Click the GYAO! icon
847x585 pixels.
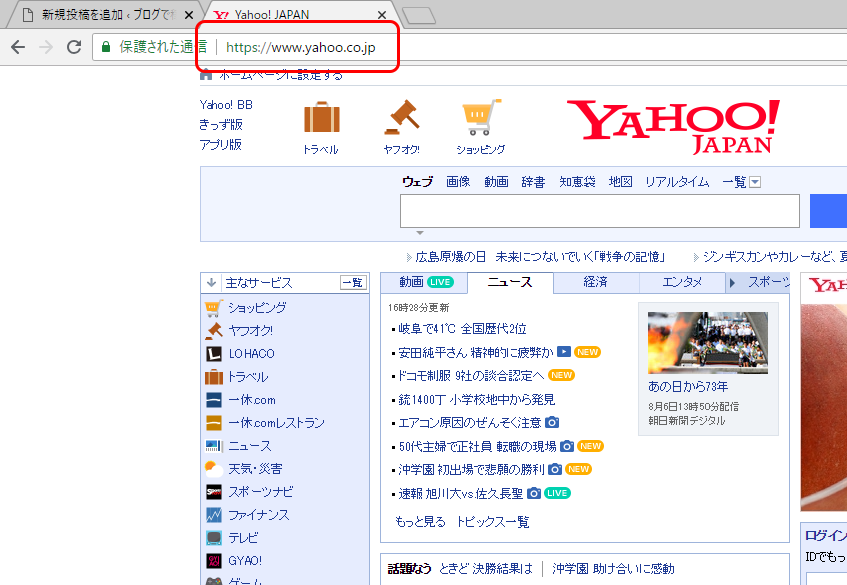tap(214, 561)
